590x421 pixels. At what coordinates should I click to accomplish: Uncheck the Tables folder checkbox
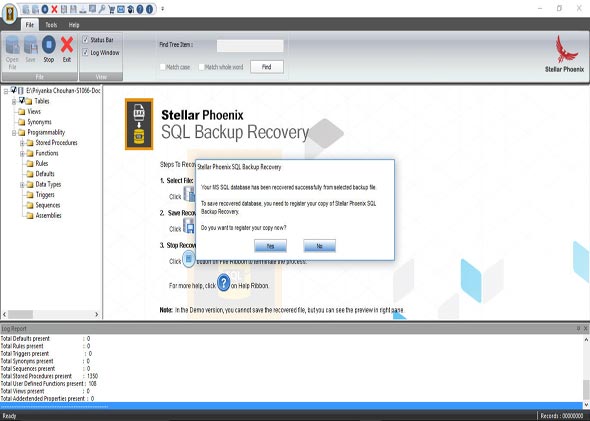[21, 100]
